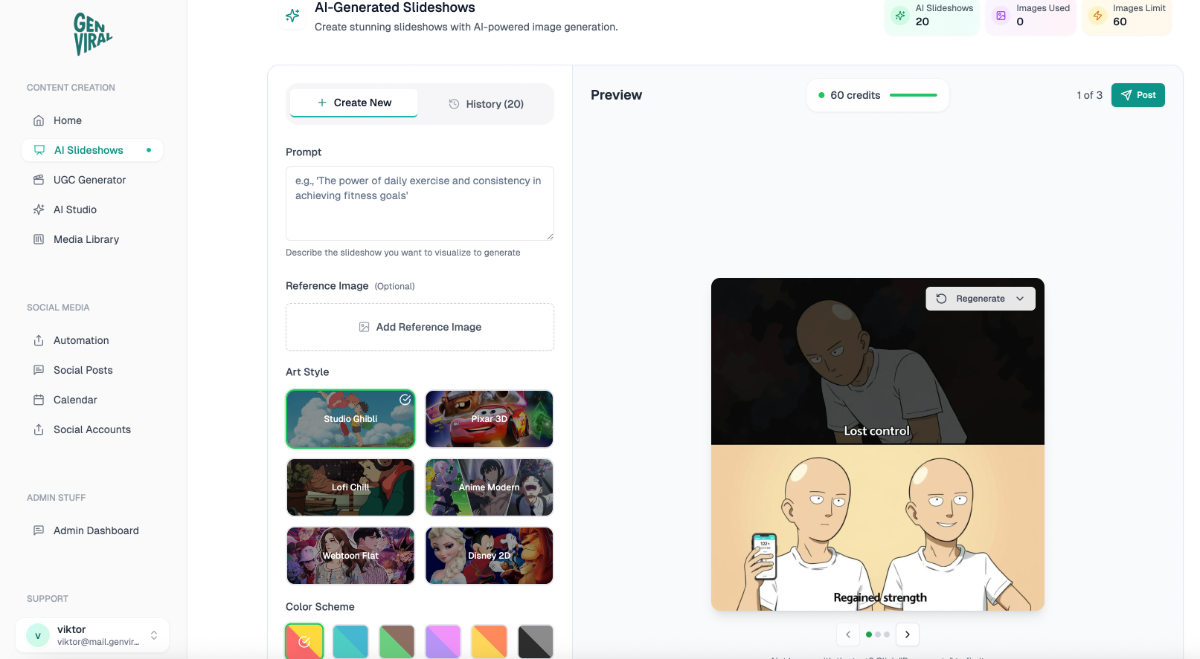Choose the pink and purple color scheme

[x=443, y=642]
